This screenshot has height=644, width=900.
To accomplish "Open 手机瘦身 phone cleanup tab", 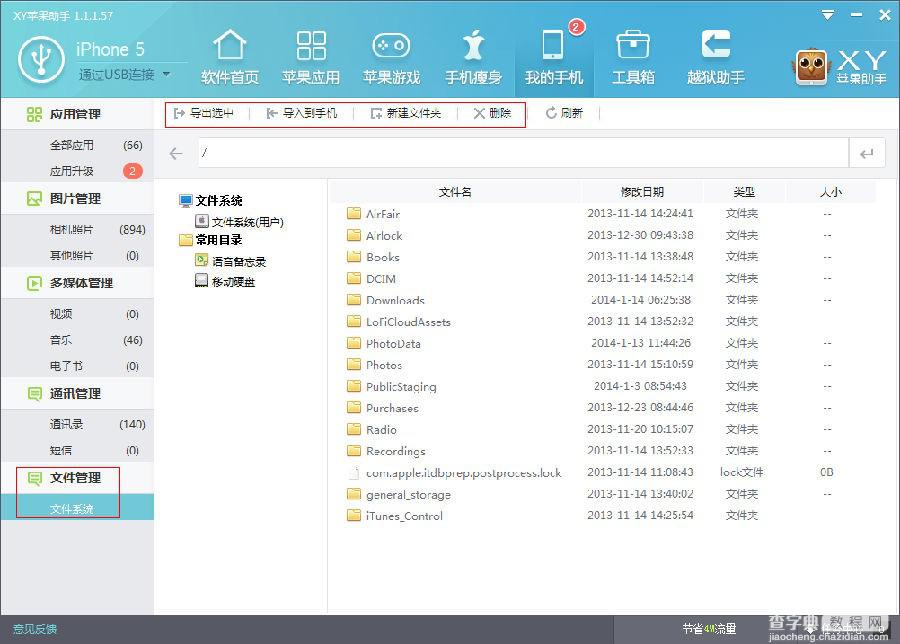I will coord(473,56).
